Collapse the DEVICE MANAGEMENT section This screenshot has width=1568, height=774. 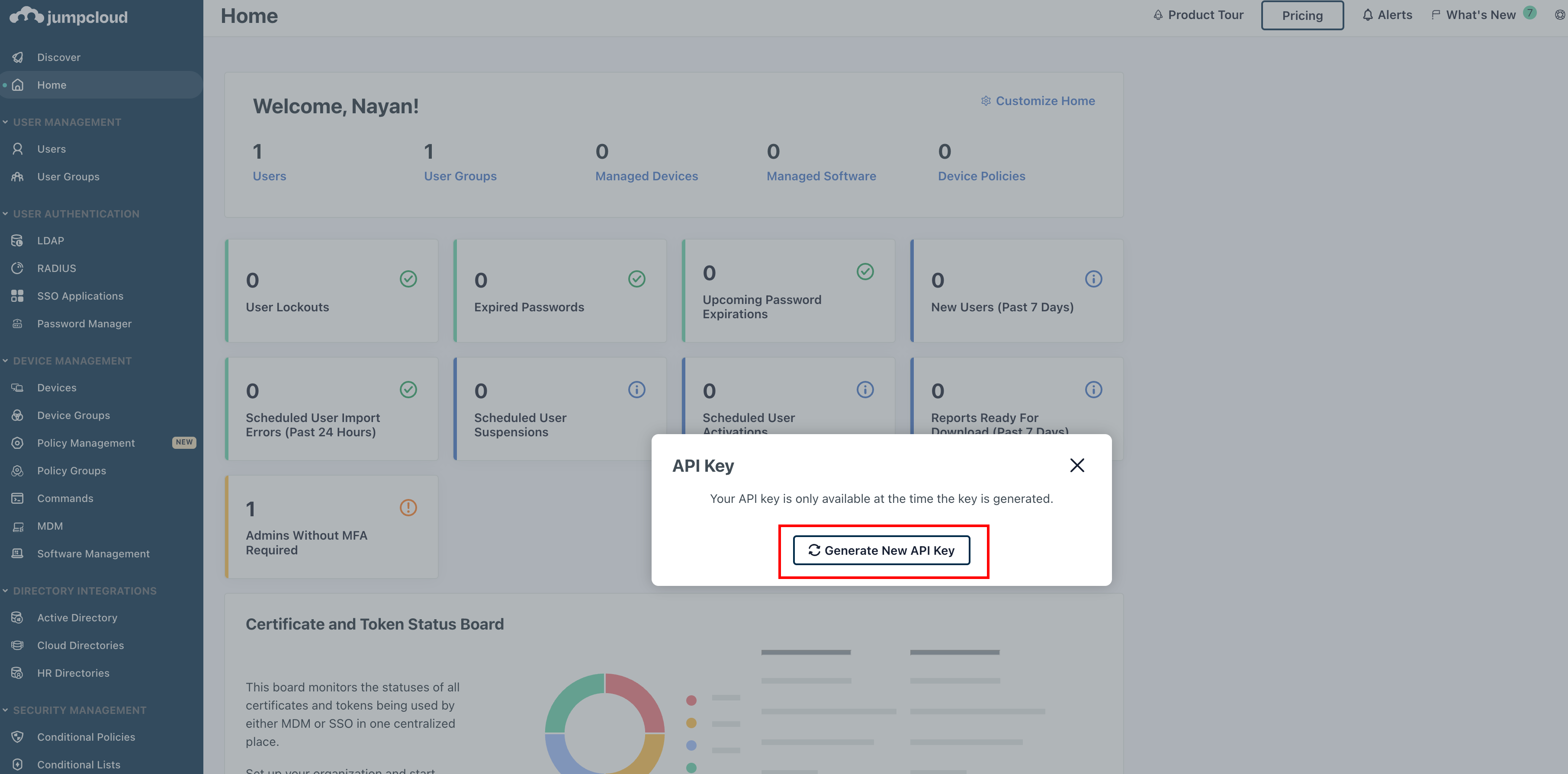click(x=6, y=361)
